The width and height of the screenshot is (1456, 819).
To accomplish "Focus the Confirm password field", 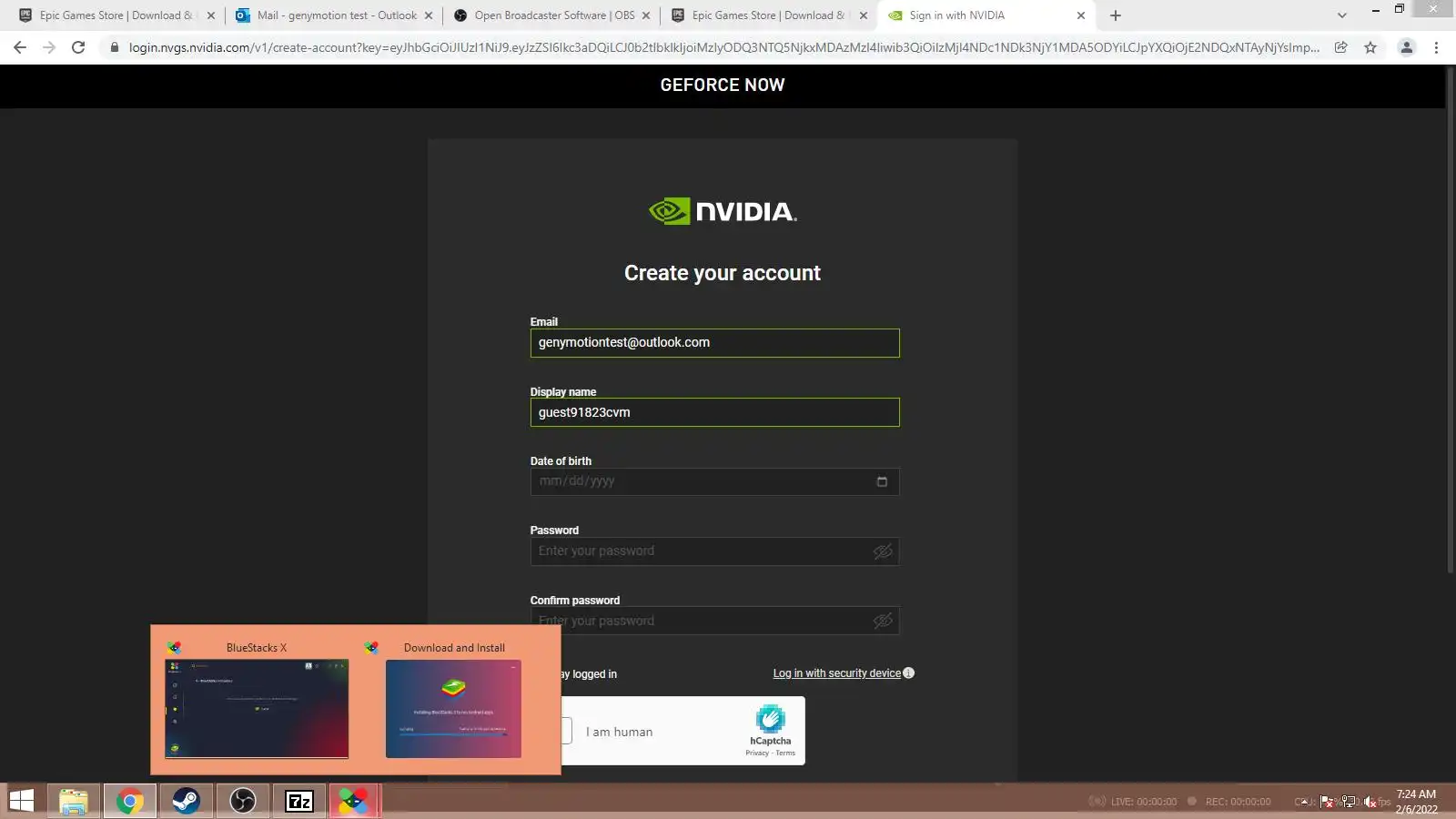I will [x=715, y=621].
